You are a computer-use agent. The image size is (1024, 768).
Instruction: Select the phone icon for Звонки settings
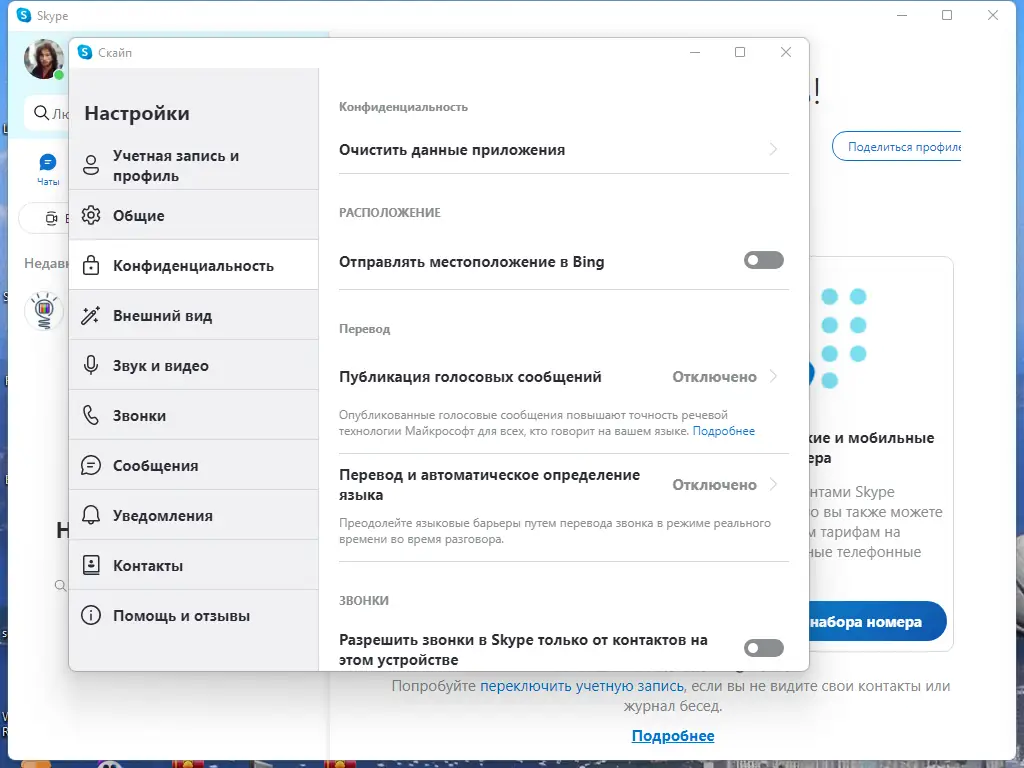[x=90, y=414]
